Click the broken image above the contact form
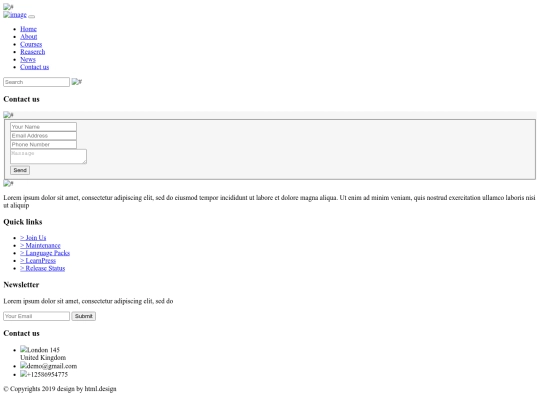540x405 pixels. tap(8, 115)
